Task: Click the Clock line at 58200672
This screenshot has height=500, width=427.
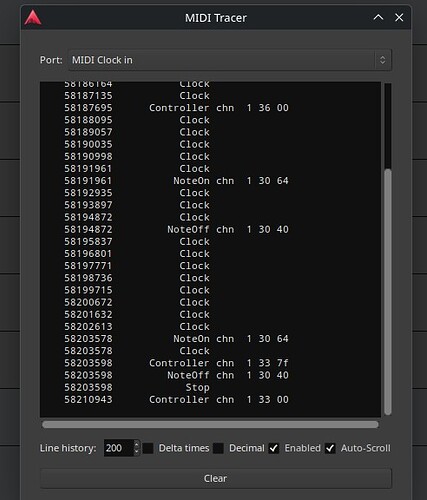Action: [x=137, y=302]
